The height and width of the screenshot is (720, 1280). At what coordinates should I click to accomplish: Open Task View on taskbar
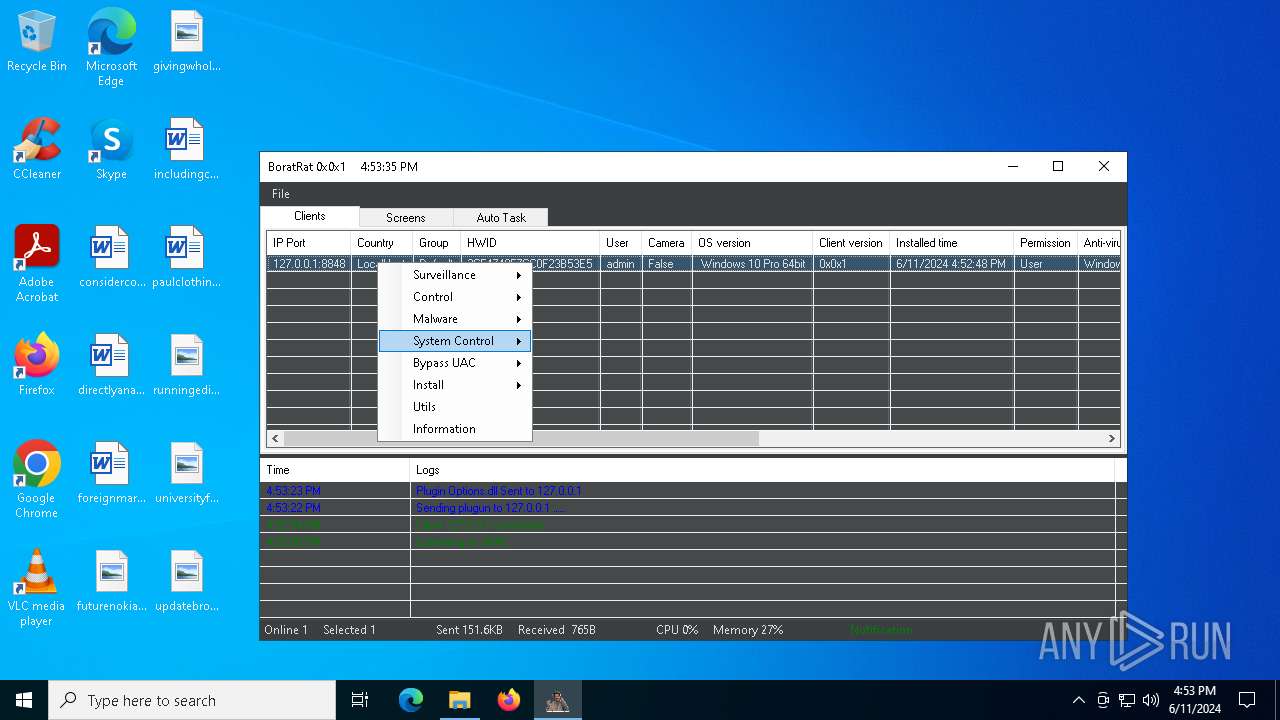(x=360, y=700)
